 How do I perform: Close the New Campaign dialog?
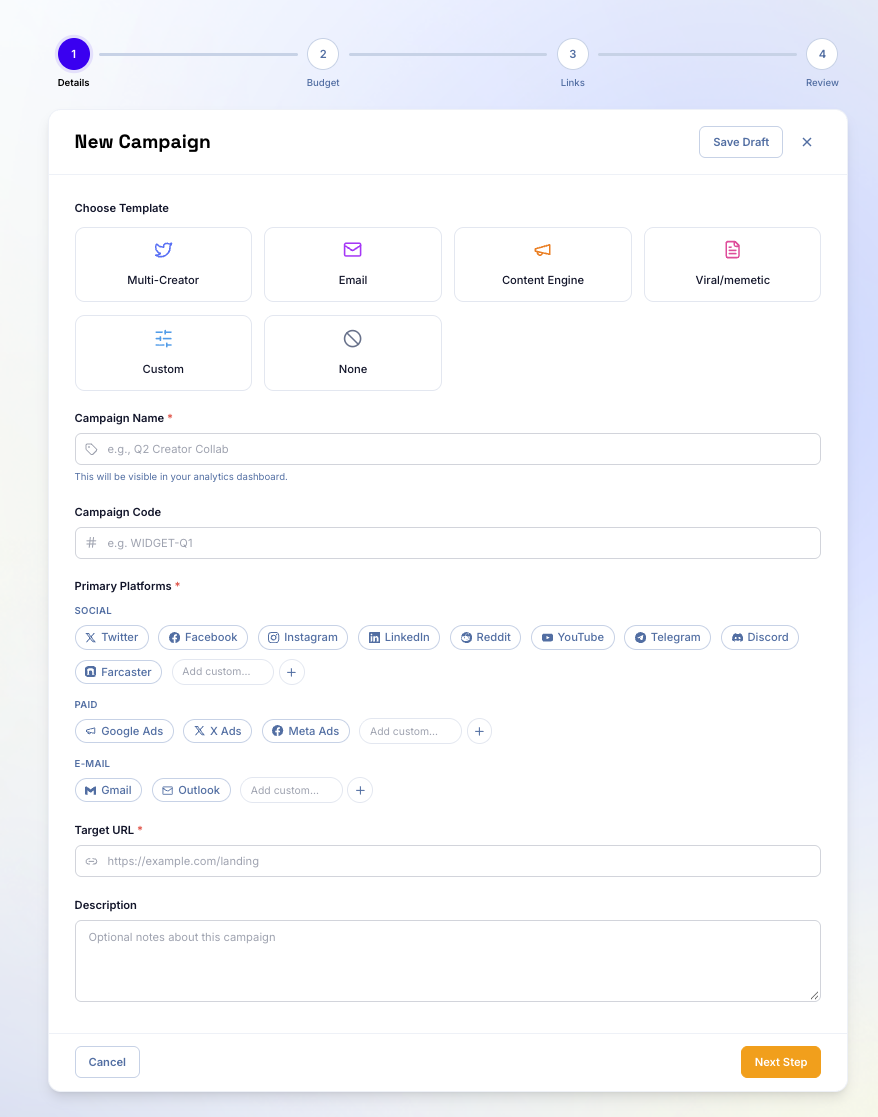click(807, 142)
